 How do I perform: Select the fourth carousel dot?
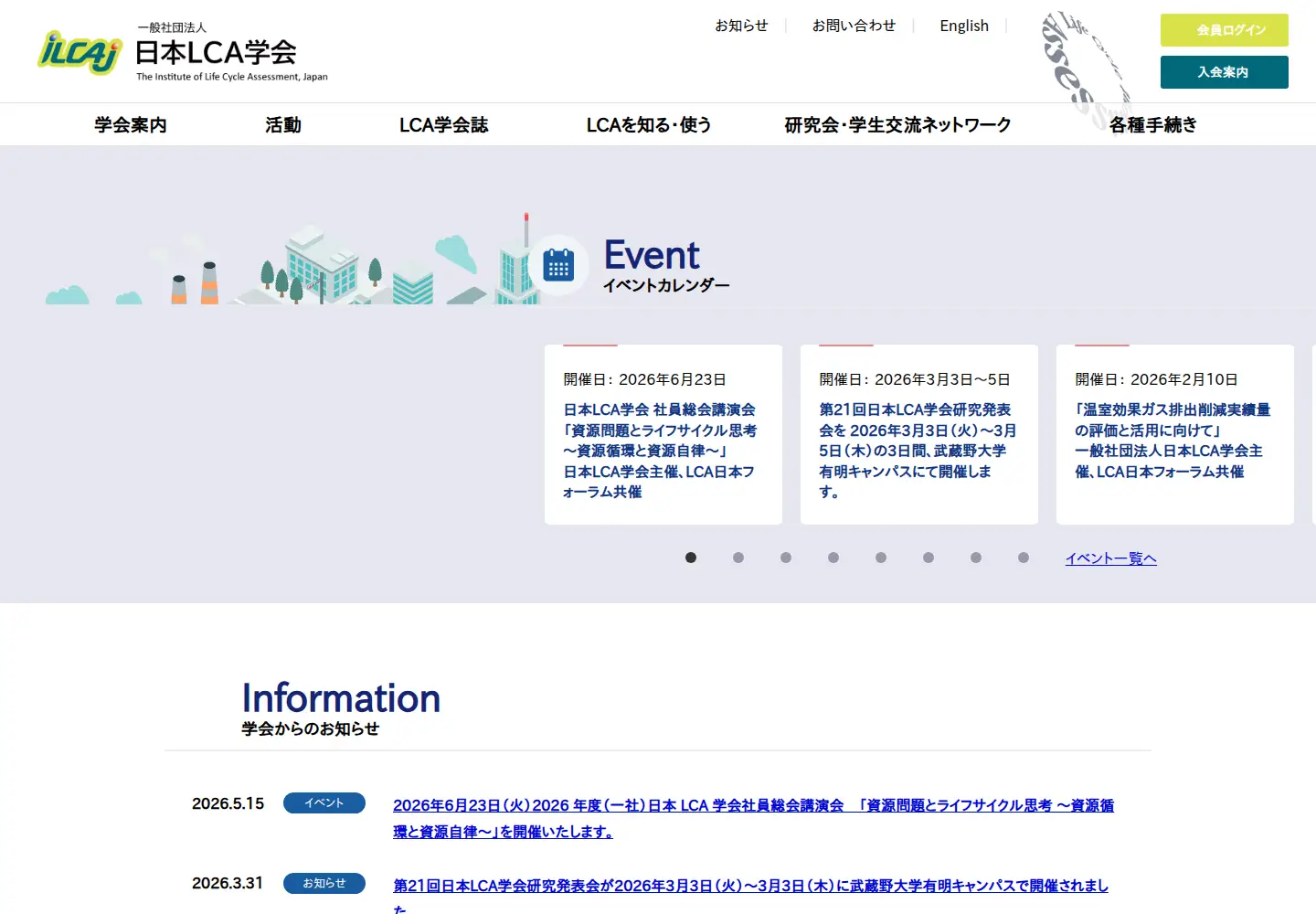(x=833, y=558)
